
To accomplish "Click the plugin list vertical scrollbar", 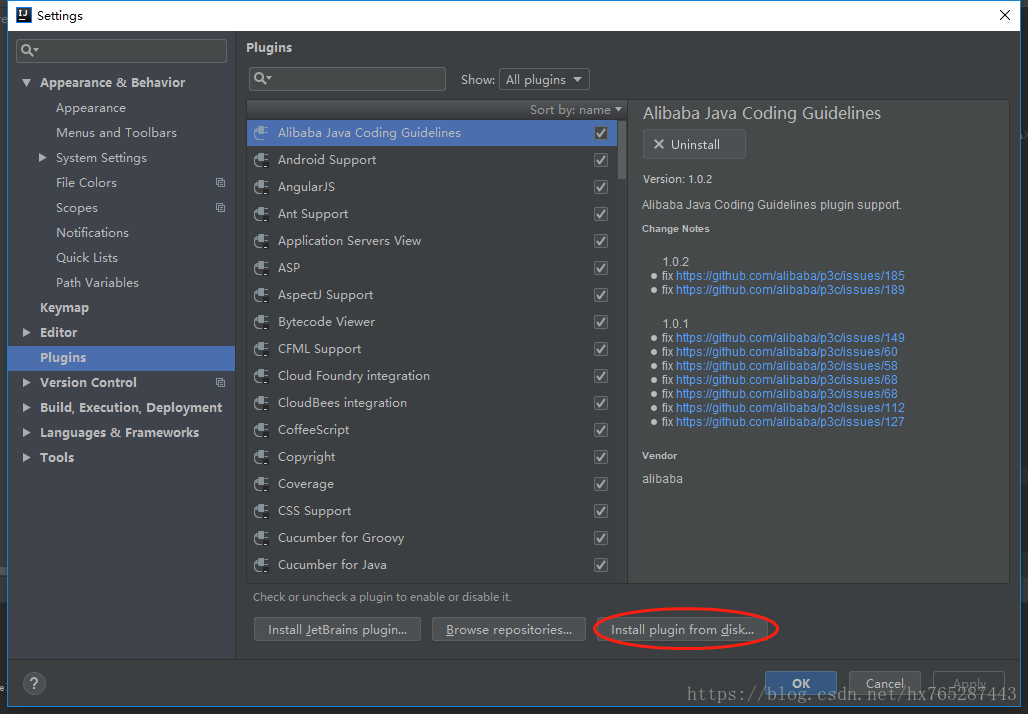I will (622, 148).
